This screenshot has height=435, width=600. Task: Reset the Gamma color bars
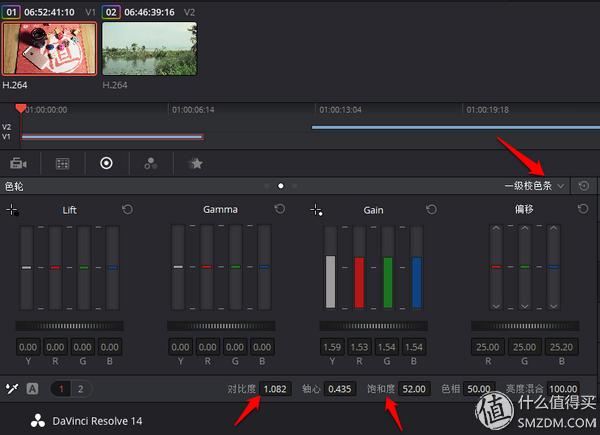coord(279,210)
